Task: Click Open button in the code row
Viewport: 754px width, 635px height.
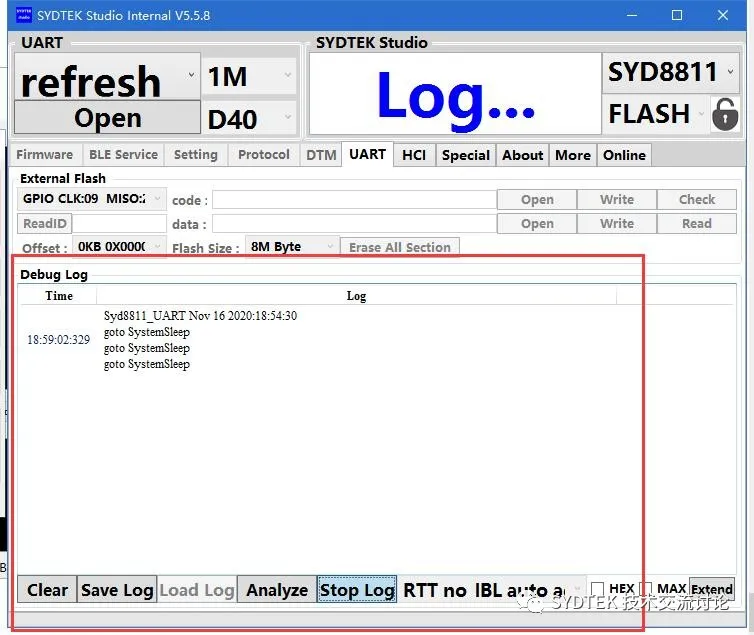Action: pos(537,199)
